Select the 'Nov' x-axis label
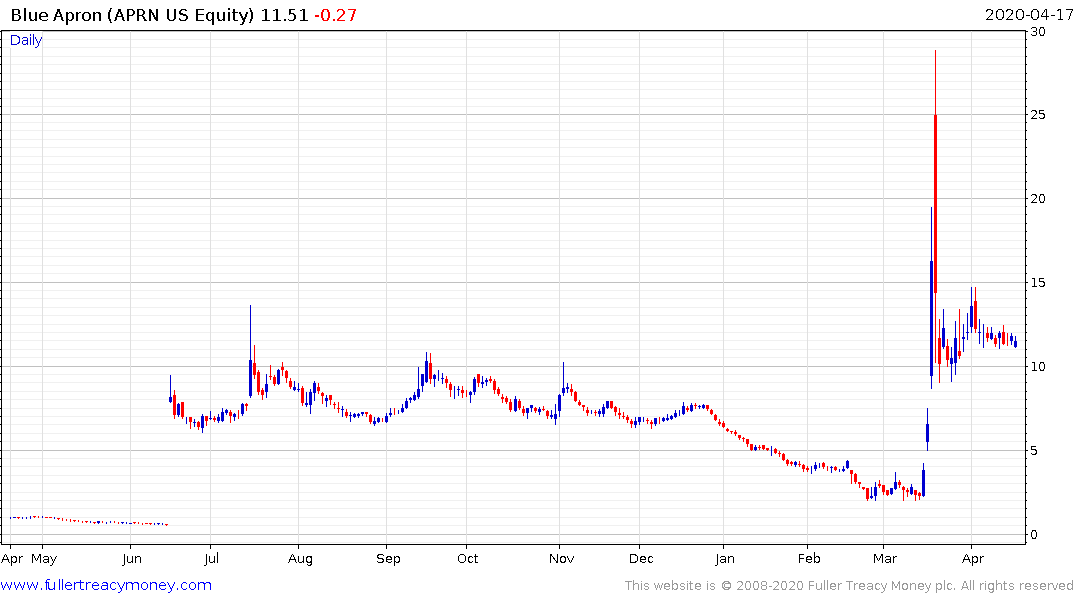 coord(561,558)
